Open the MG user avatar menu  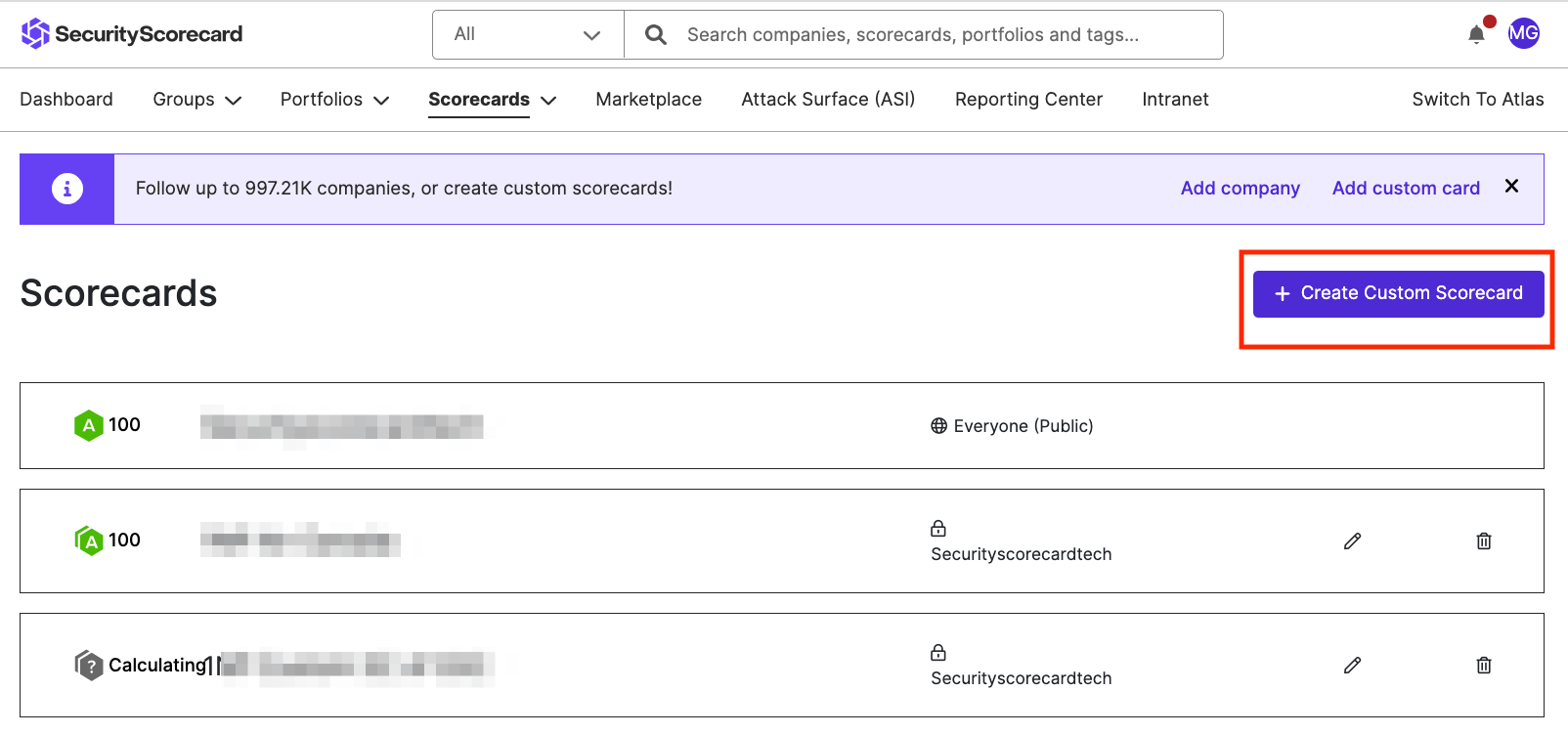click(1523, 33)
